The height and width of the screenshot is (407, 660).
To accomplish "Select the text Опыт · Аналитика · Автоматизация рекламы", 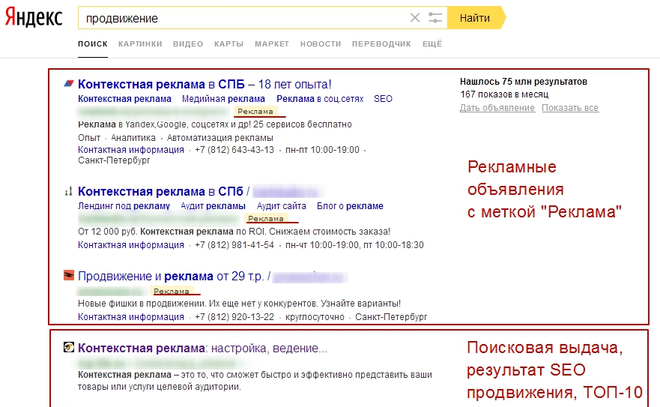I will click(176, 138).
